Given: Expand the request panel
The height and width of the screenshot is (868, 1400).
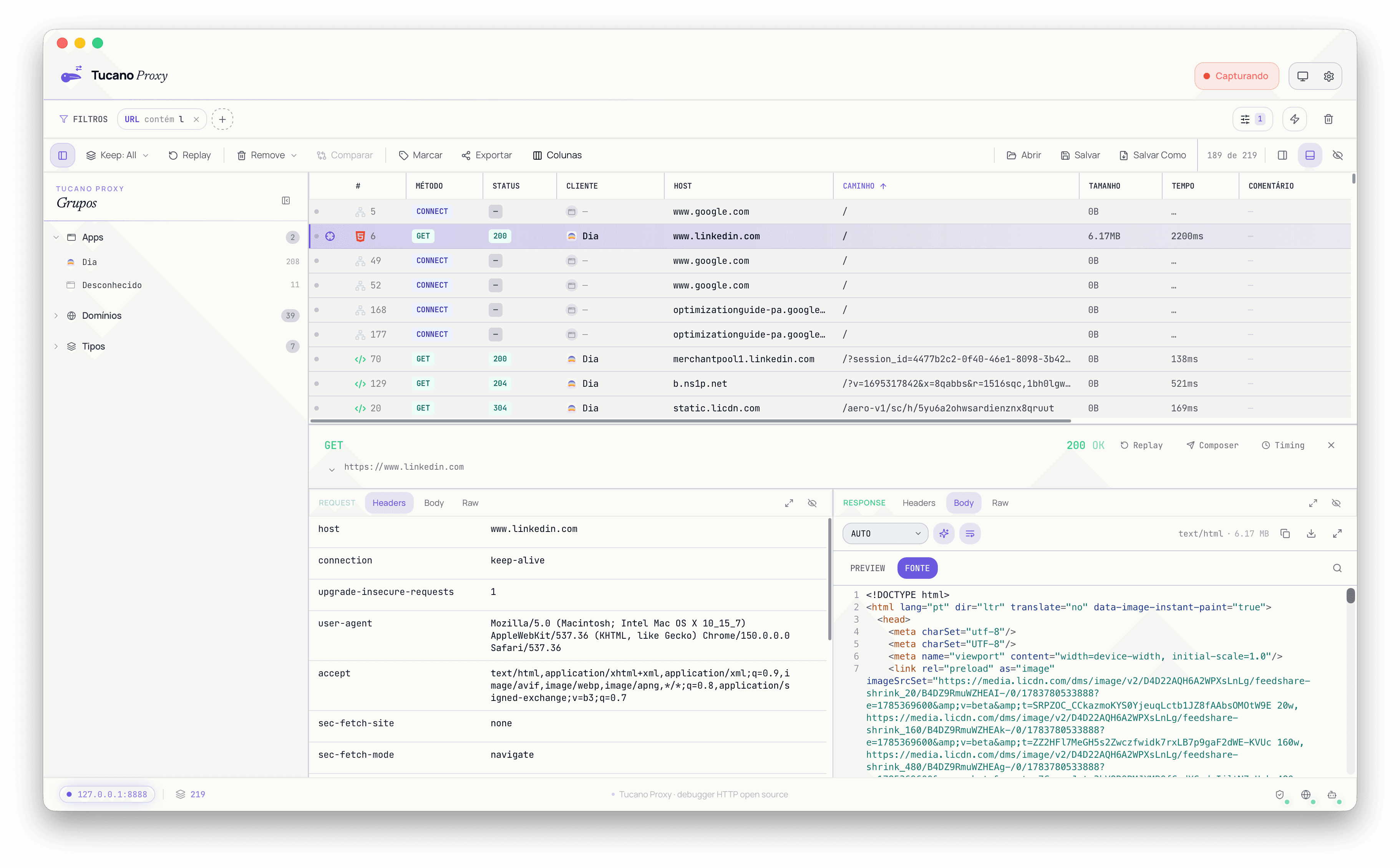Looking at the screenshot, I should pyautogui.click(x=789, y=503).
